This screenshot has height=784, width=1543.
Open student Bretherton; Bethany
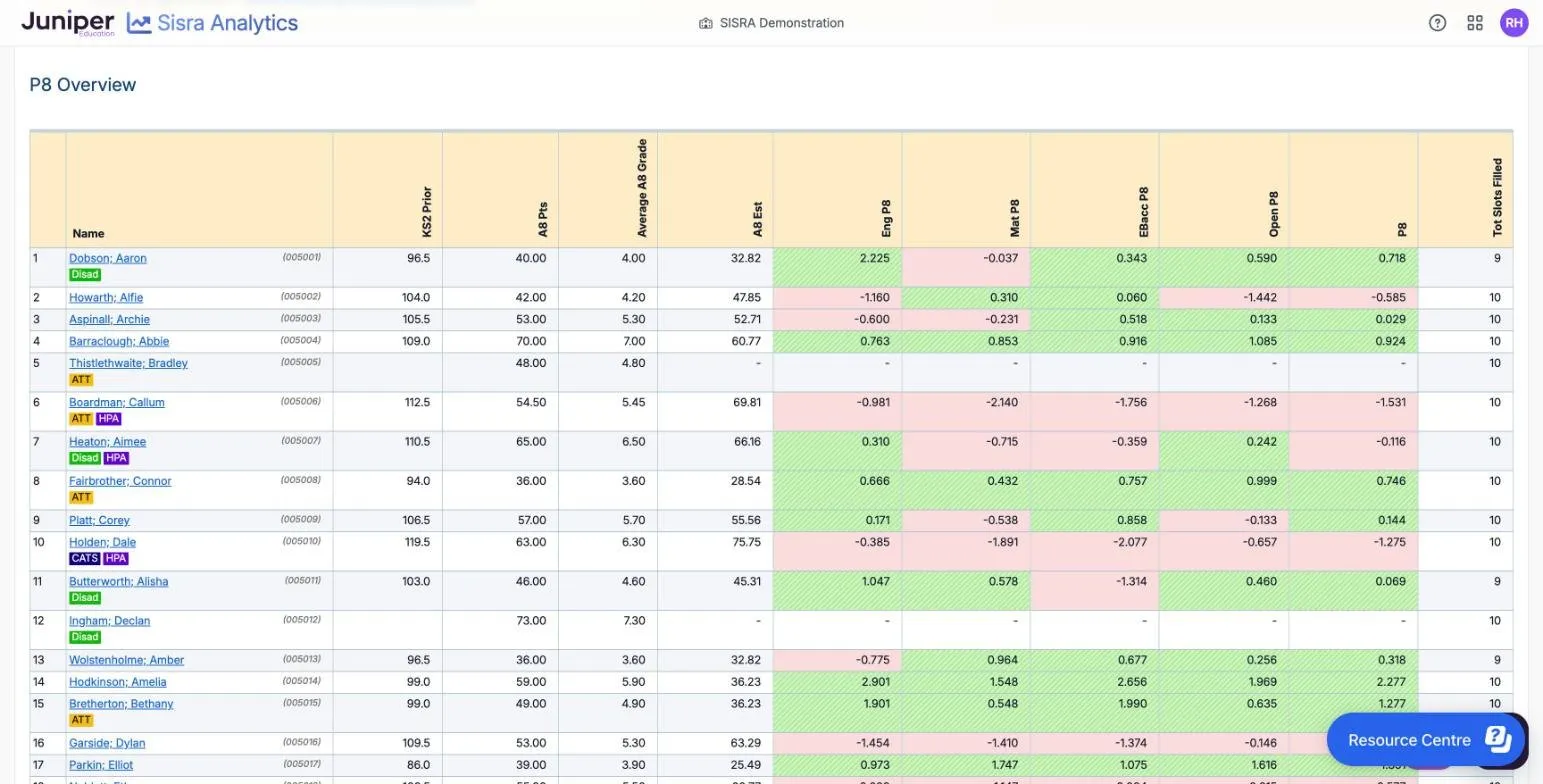pos(121,704)
